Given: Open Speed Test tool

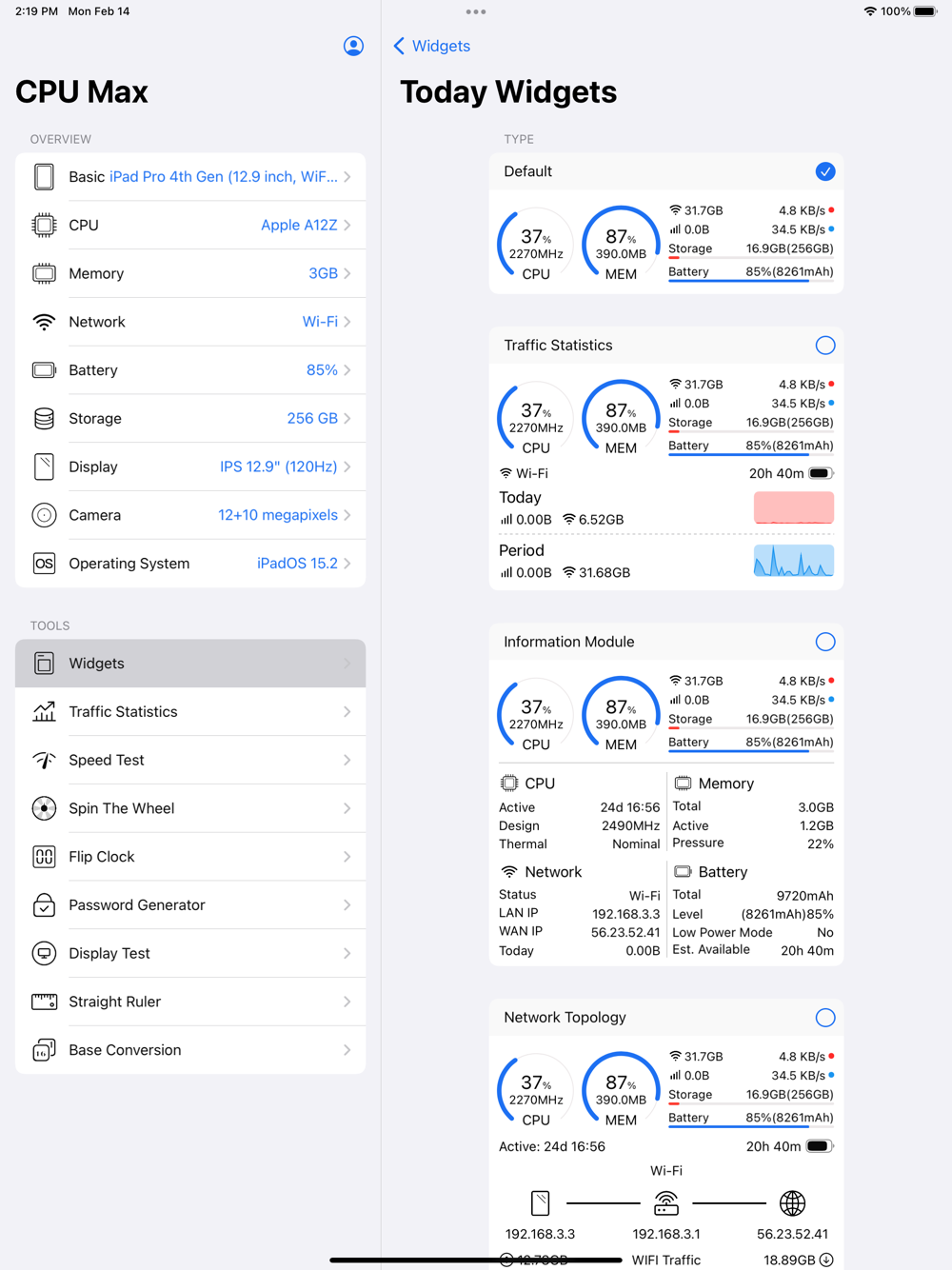Looking at the screenshot, I should point(190,760).
